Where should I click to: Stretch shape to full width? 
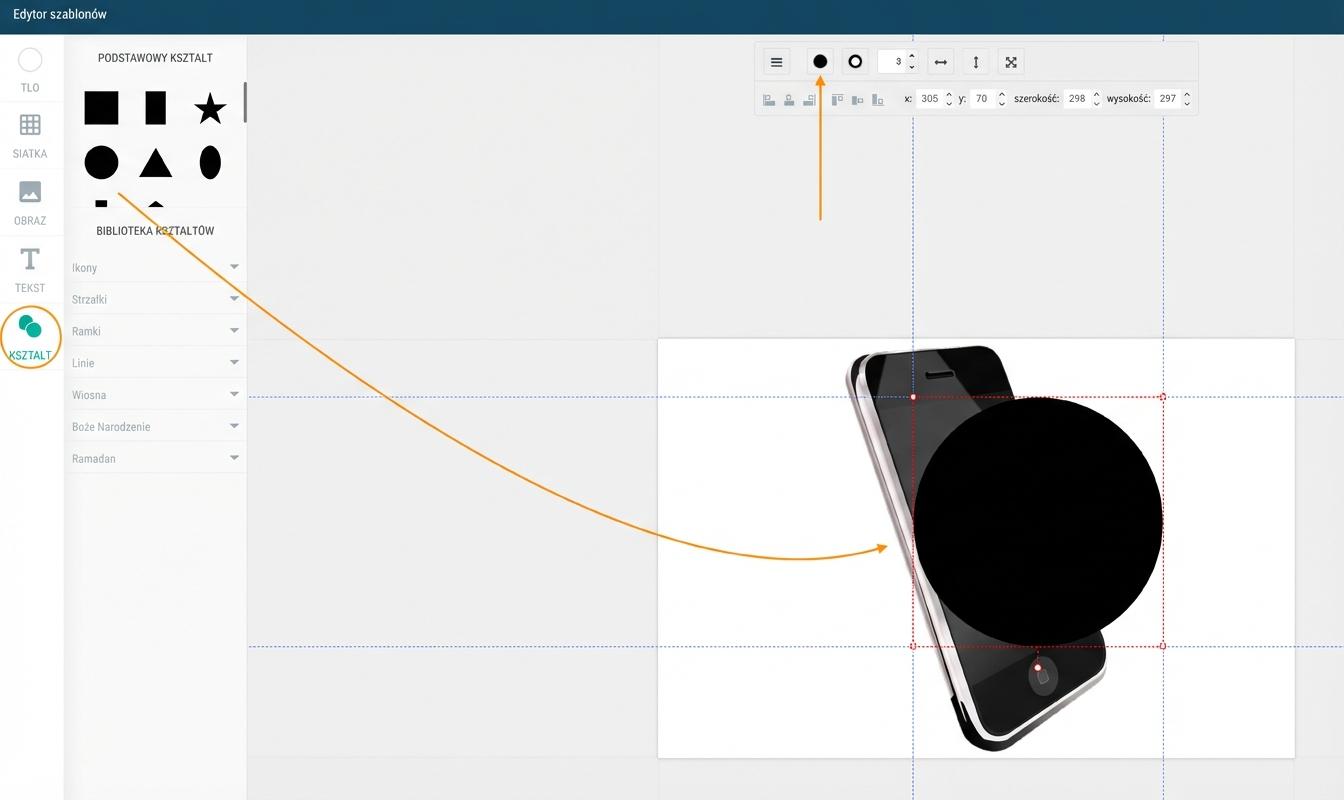pyautogui.click(x=941, y=62)
